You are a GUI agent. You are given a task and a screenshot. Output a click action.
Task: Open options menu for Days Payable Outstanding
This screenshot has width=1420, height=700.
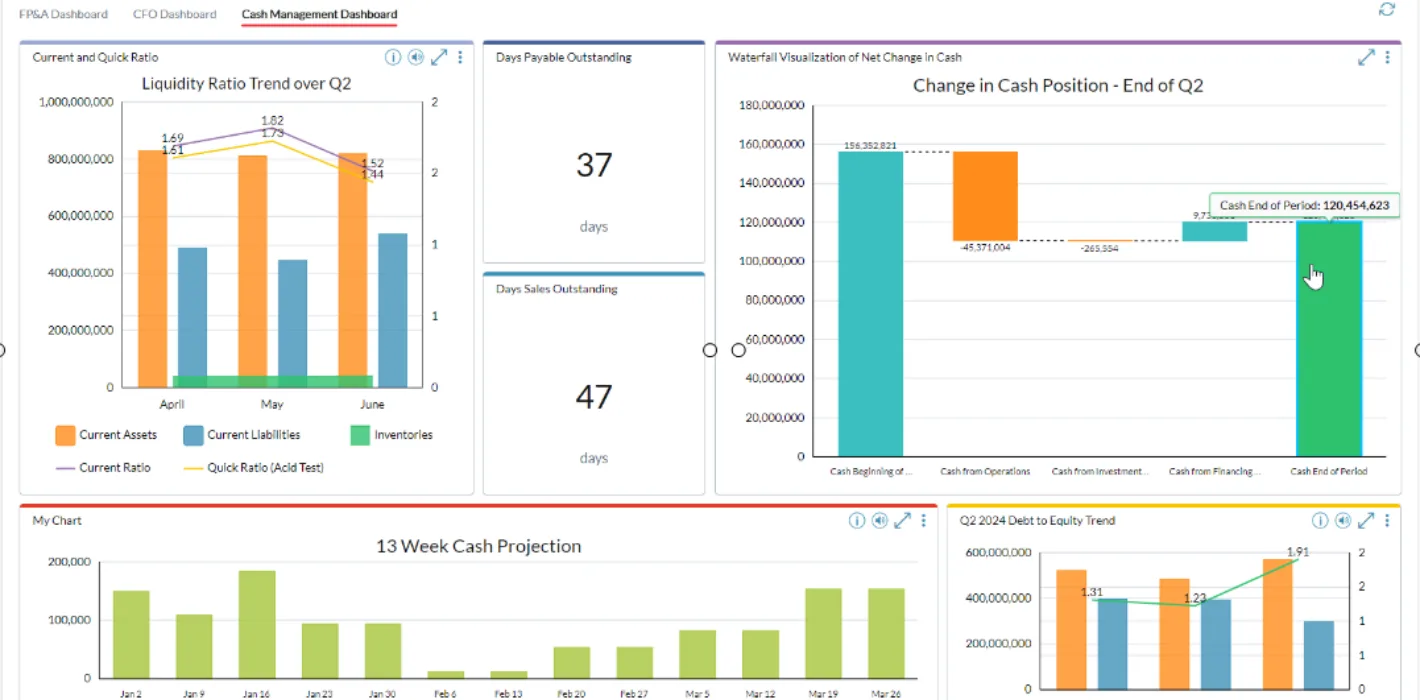tap(694, 57)
